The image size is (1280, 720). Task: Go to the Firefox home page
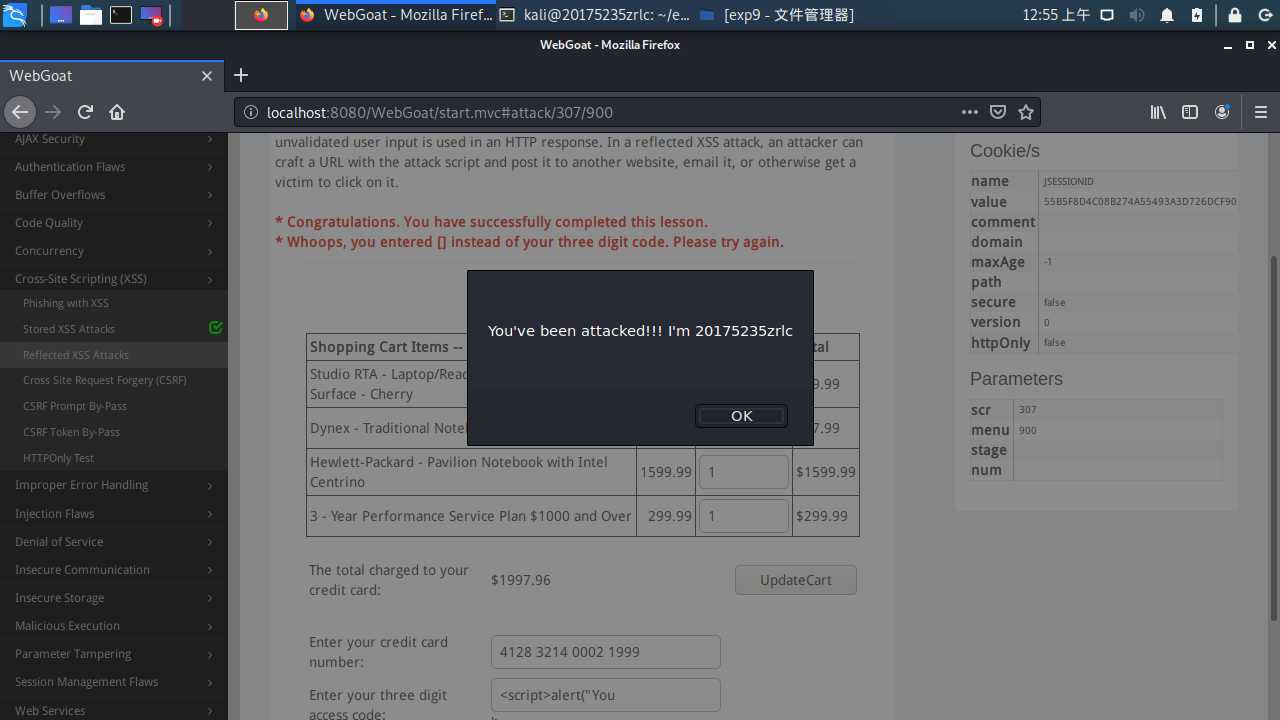click(117, 112)
